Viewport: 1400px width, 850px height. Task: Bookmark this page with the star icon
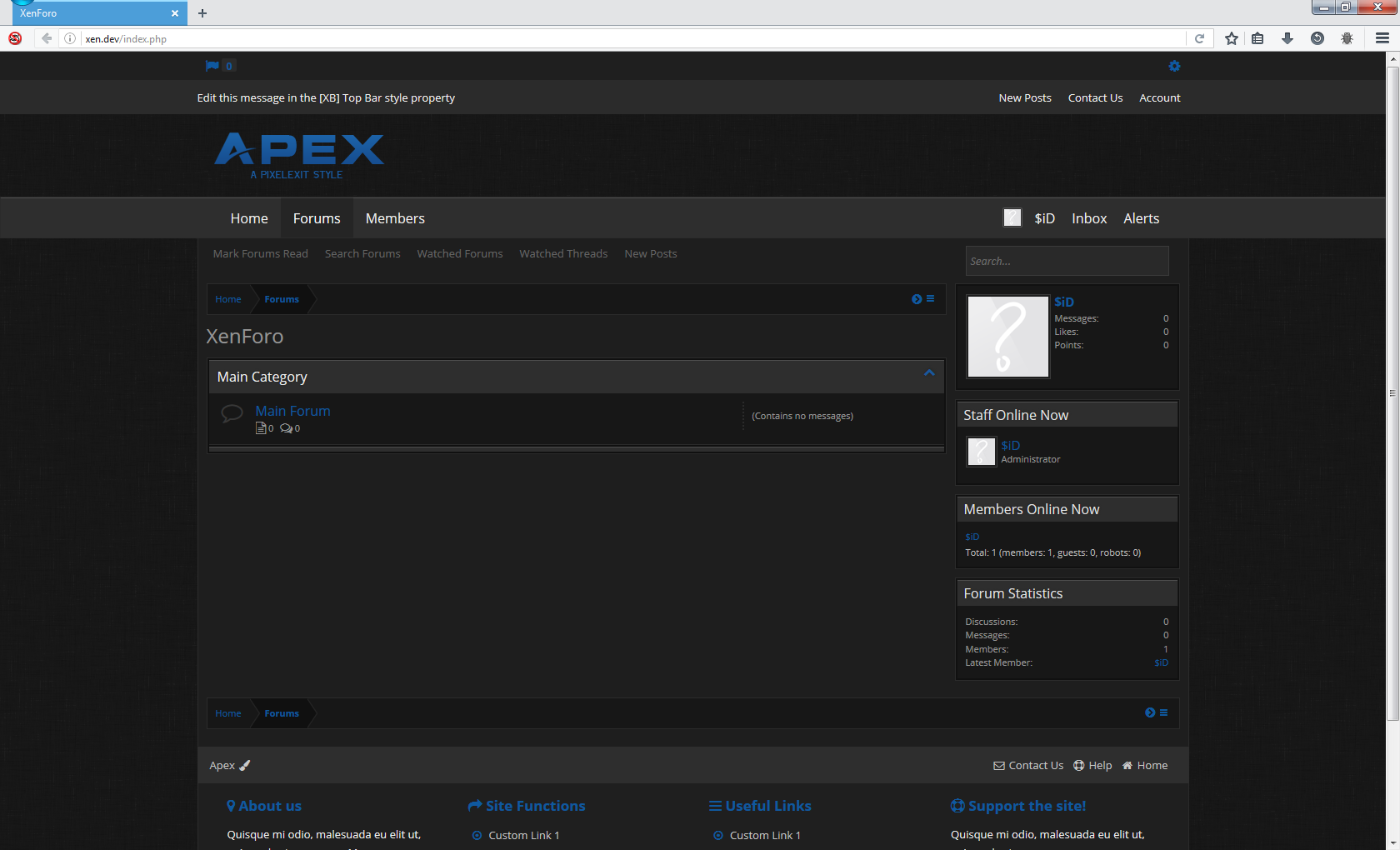pyautogui.click(x=1231, y=38)
